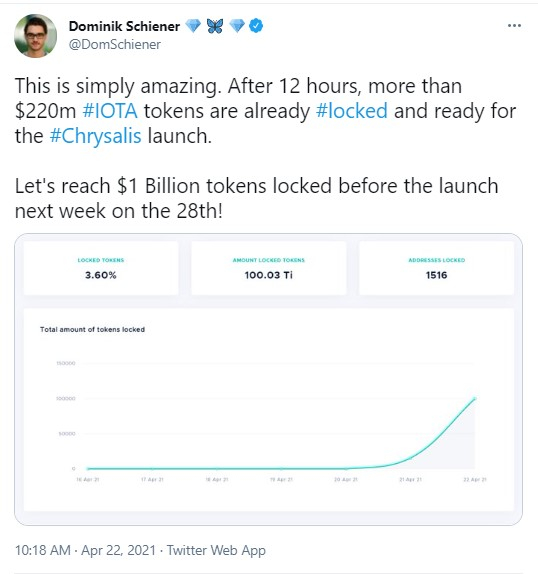Click the Addresses Locked 1516 card

[436, 268]
